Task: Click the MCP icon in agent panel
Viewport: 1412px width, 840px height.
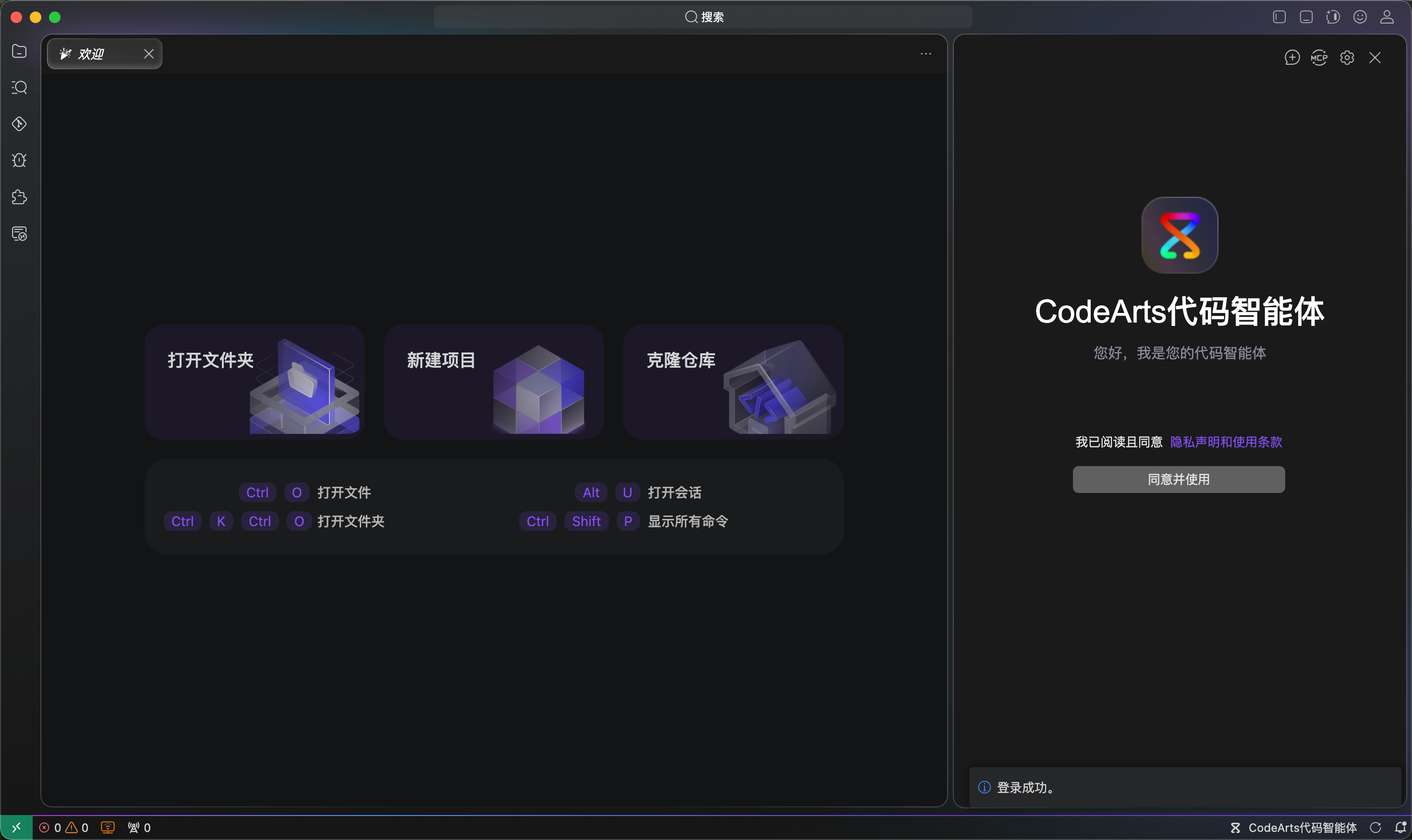Action: [x=1318, y=58]
